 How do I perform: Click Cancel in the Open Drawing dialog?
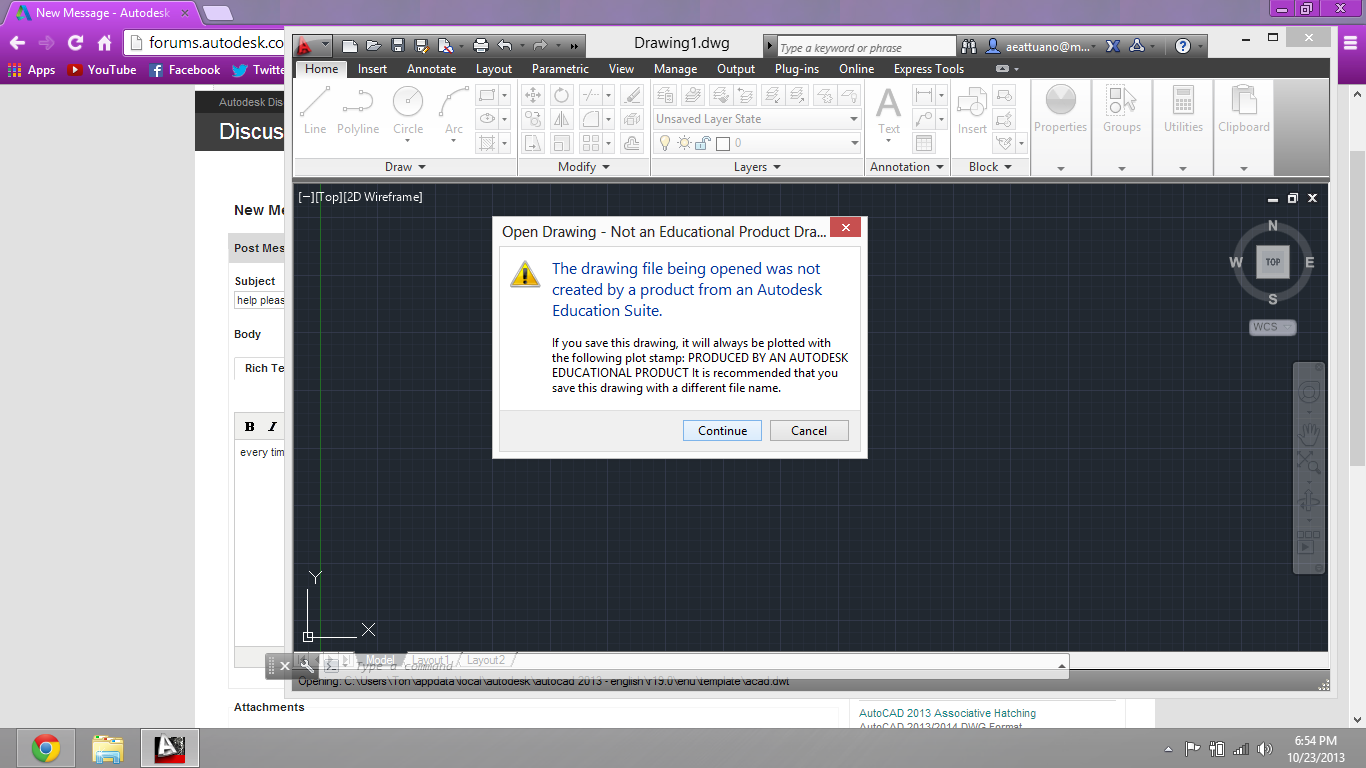pos(809,430)
